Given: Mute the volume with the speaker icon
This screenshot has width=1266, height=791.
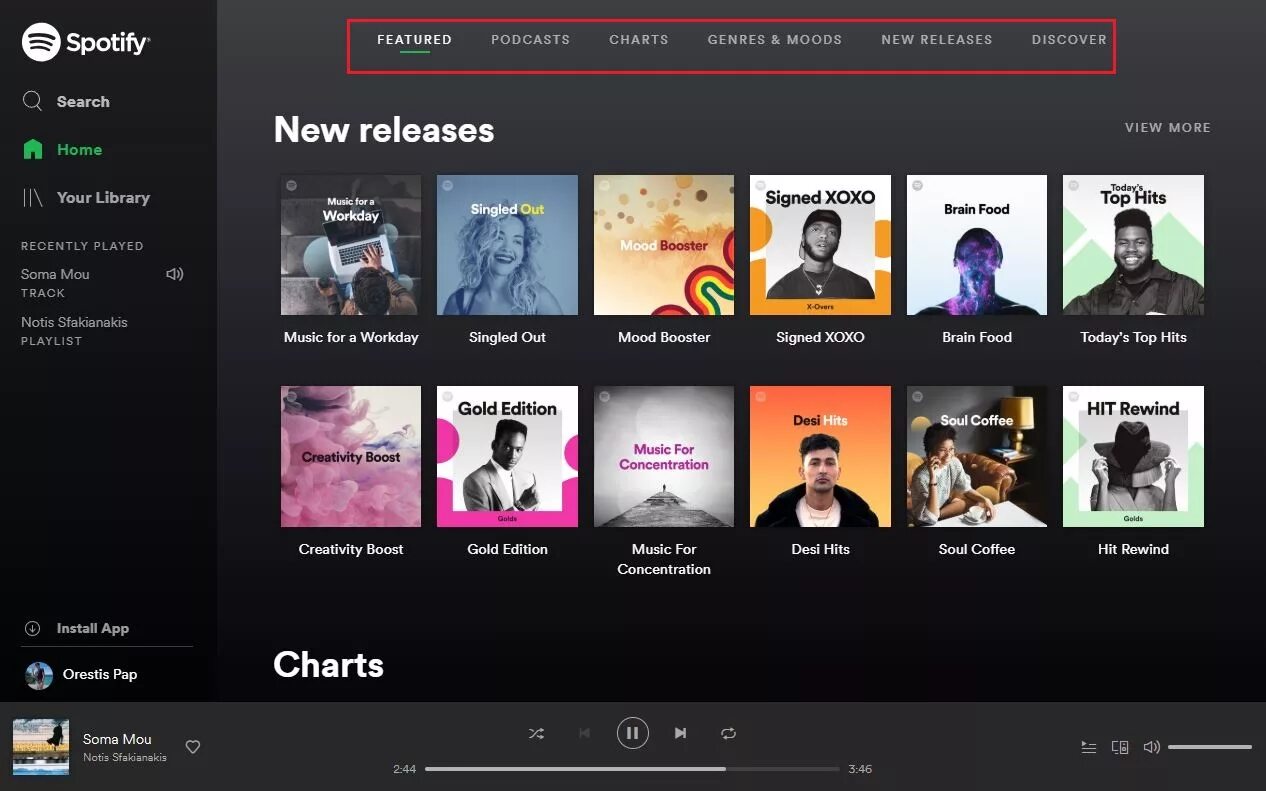Looking at the screenshot, I should (x=1151, y=747).
